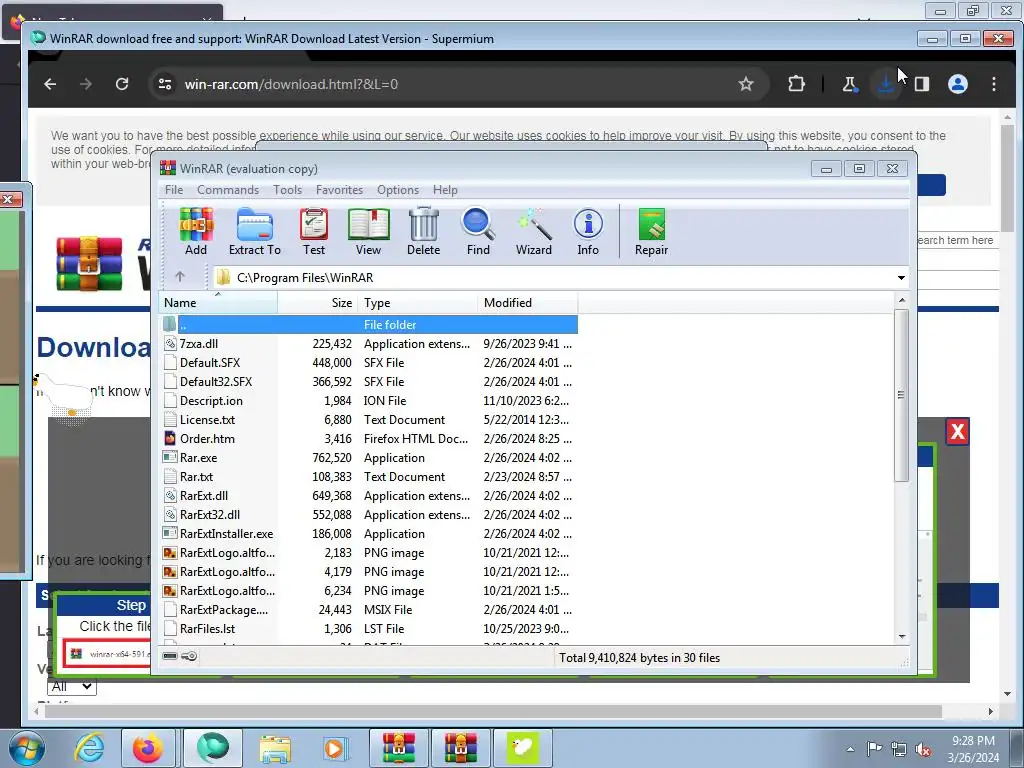Click the volume icon in system tray

click(x=923, y=750)
